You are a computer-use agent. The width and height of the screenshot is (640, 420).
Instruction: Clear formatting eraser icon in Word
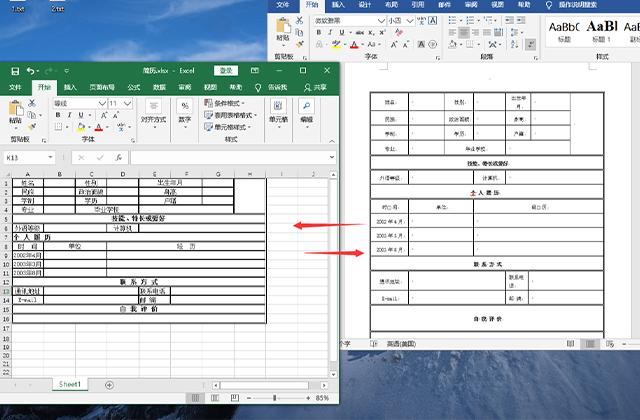(399, 32)
